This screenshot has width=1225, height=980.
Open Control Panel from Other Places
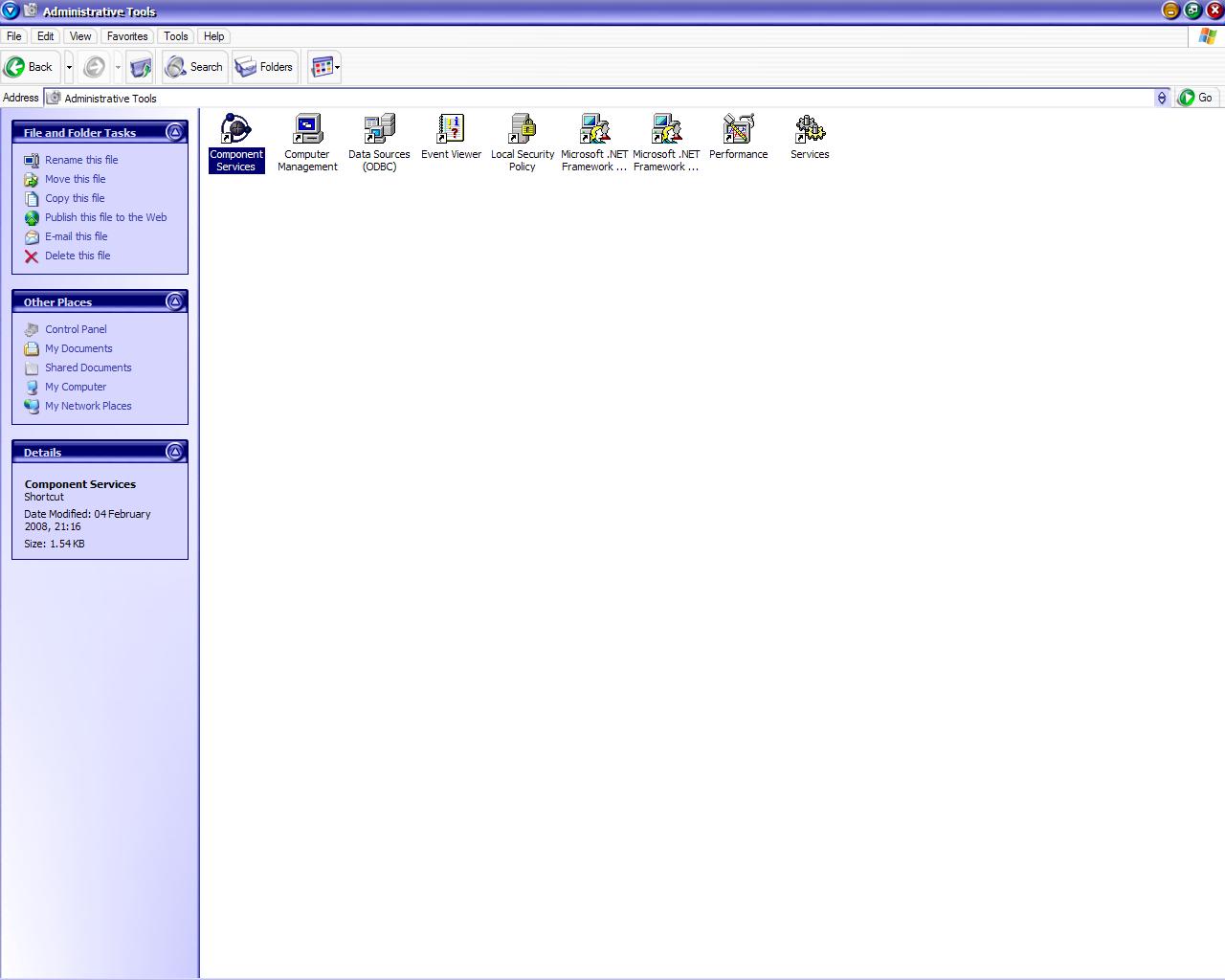pos(76,329)
